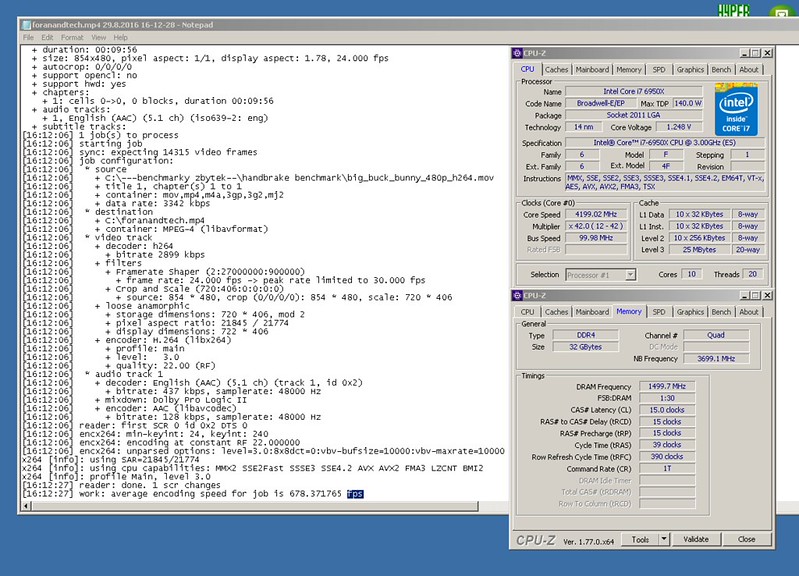
Task: Open the View menu in Notepad
Action: click(x=99, y=38)
